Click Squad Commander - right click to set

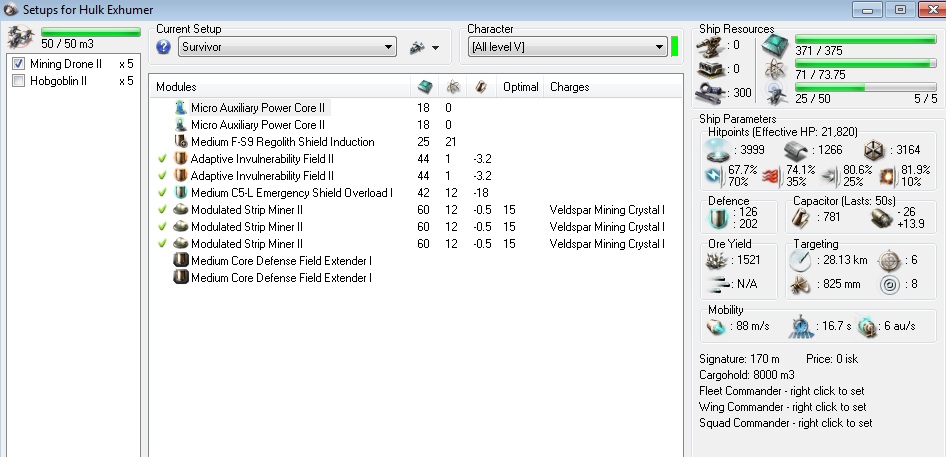point(786,423)
